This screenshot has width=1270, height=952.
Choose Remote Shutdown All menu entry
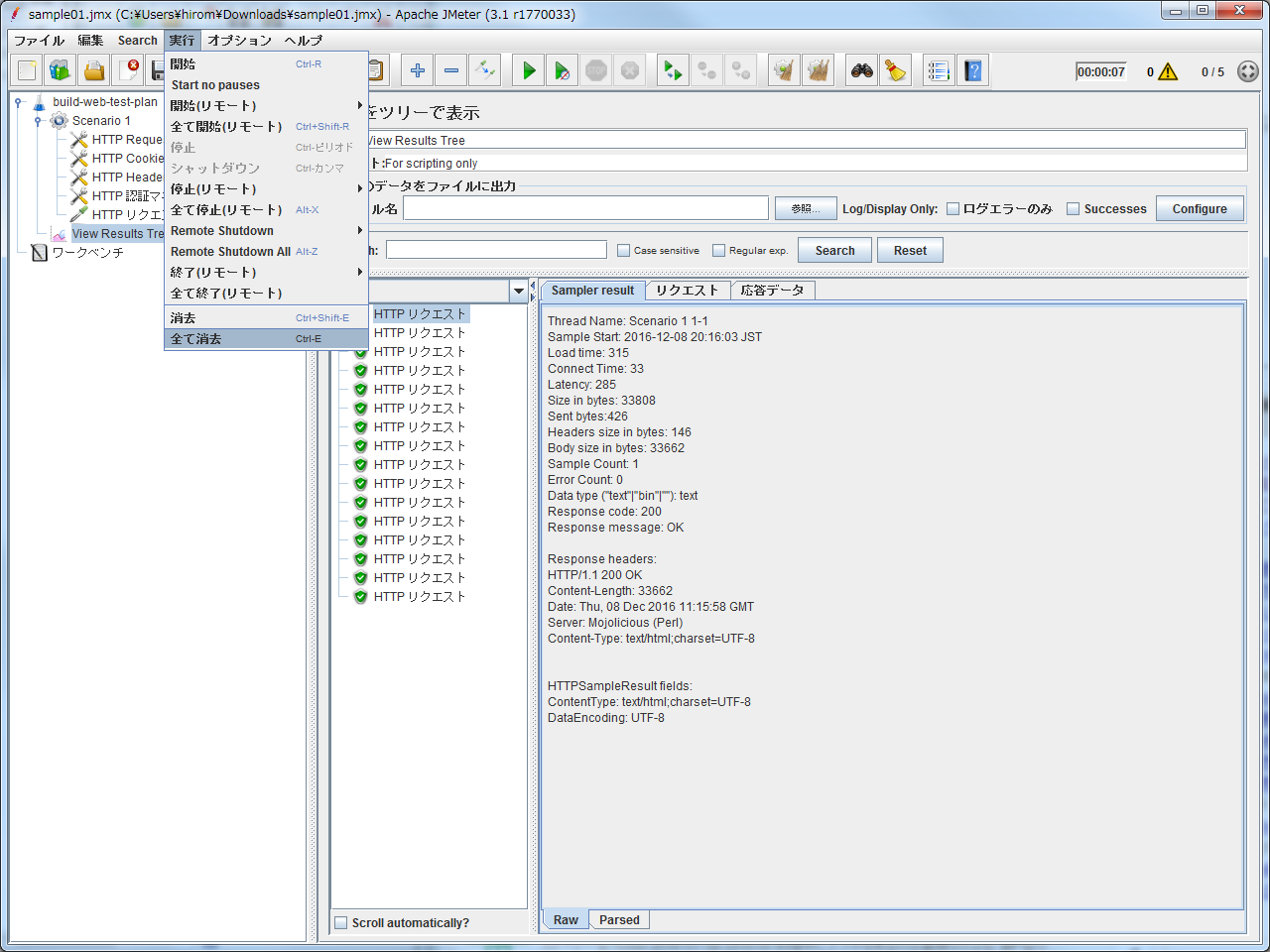[x=266, y=252]
